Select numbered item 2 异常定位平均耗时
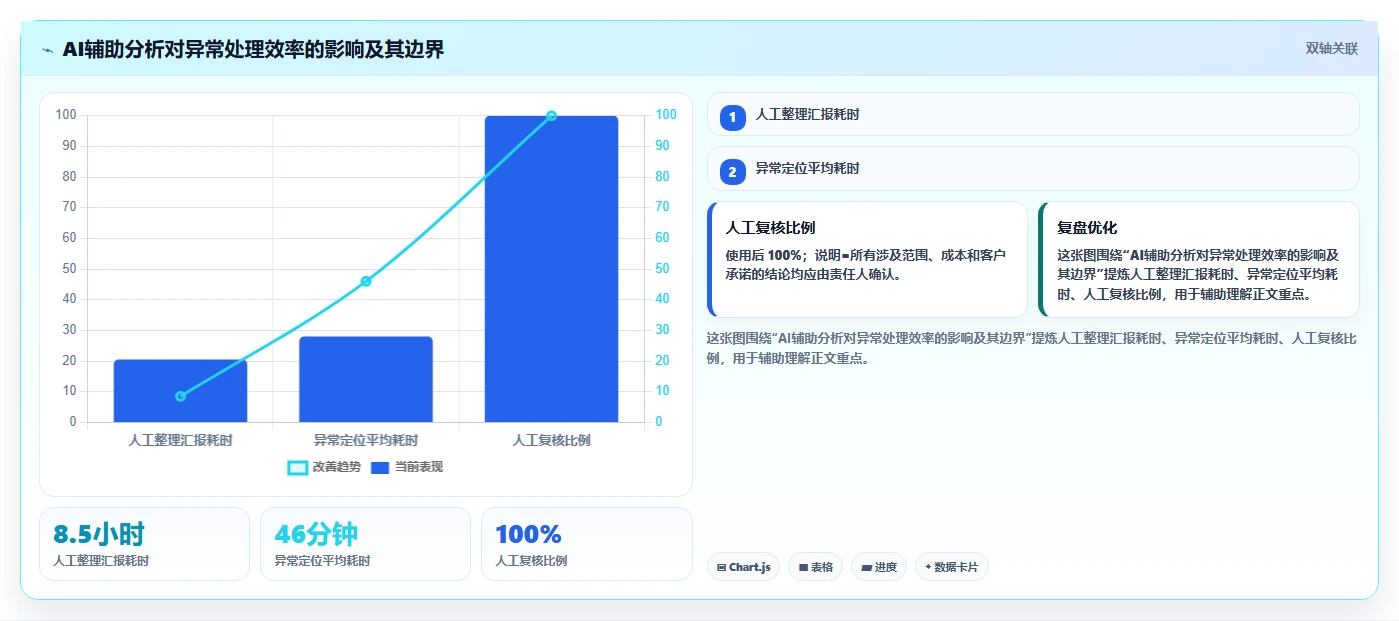 coord(1033,169)
